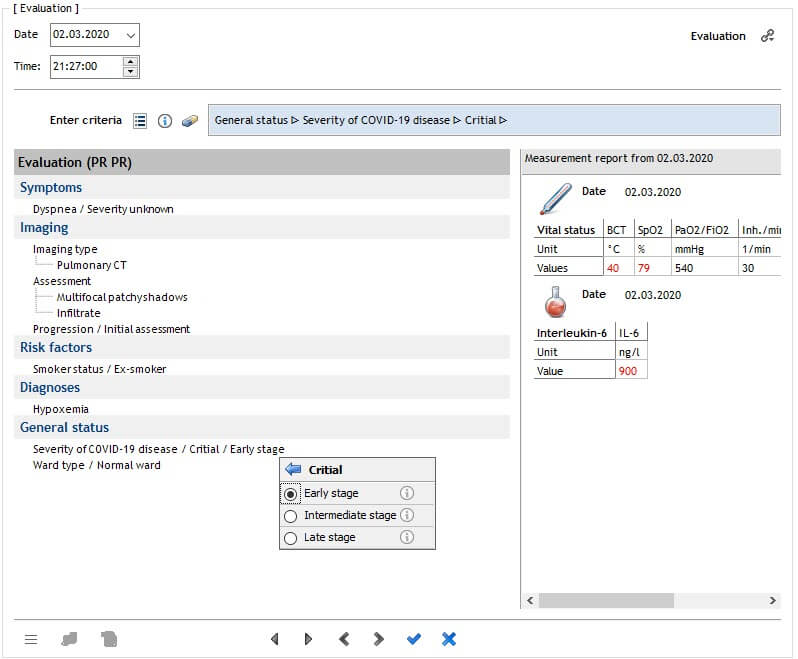Open the Date dropdown calendar
This screenshot has height=659, width=798.
click(x=130, y=35)
